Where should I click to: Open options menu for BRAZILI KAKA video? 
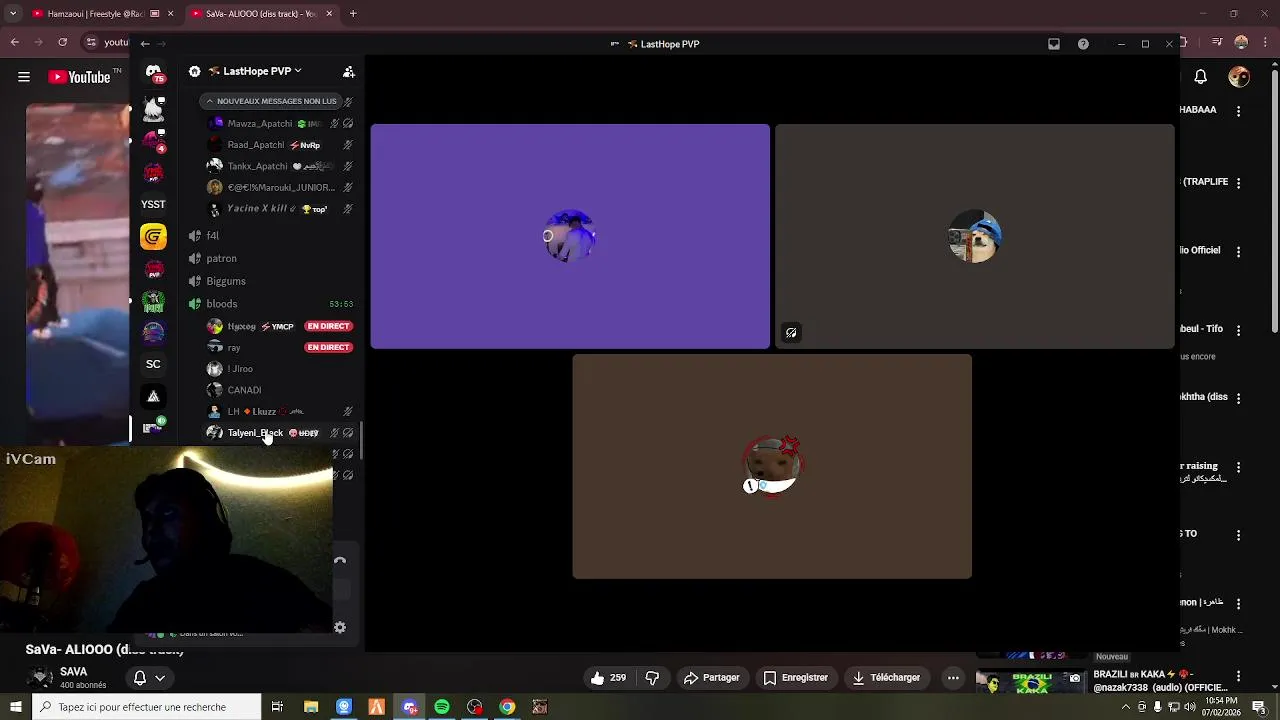tap(1239, 678)
